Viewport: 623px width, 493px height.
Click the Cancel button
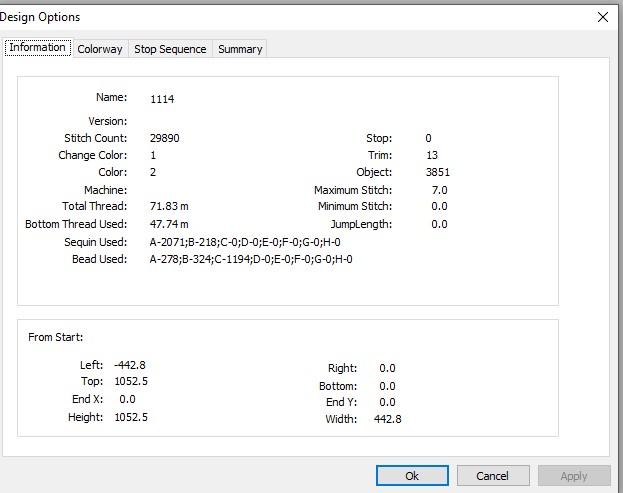493,476
